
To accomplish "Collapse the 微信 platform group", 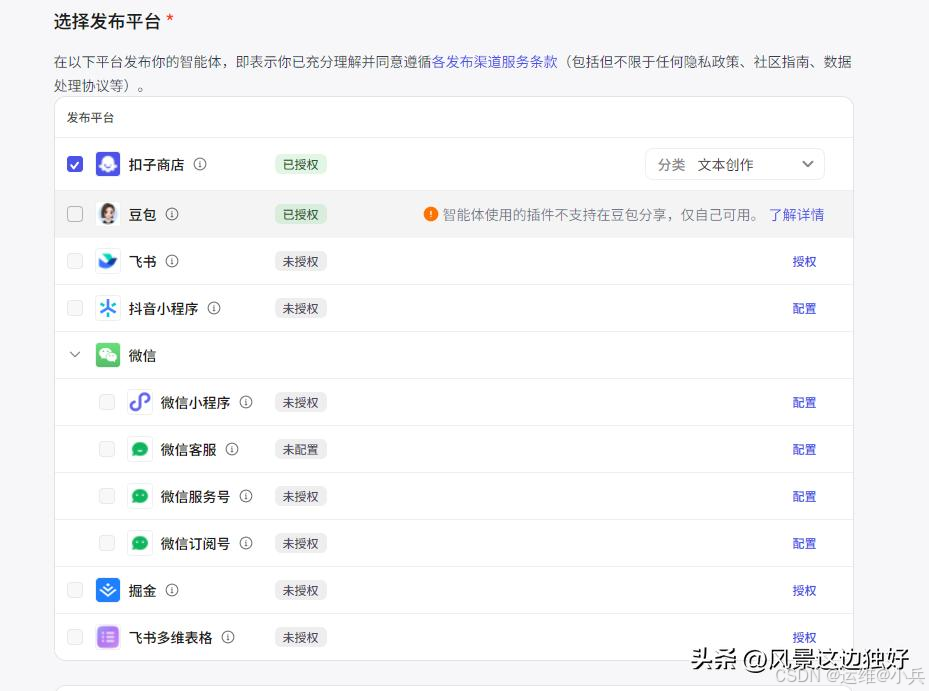I will click(x=75, y=355).
